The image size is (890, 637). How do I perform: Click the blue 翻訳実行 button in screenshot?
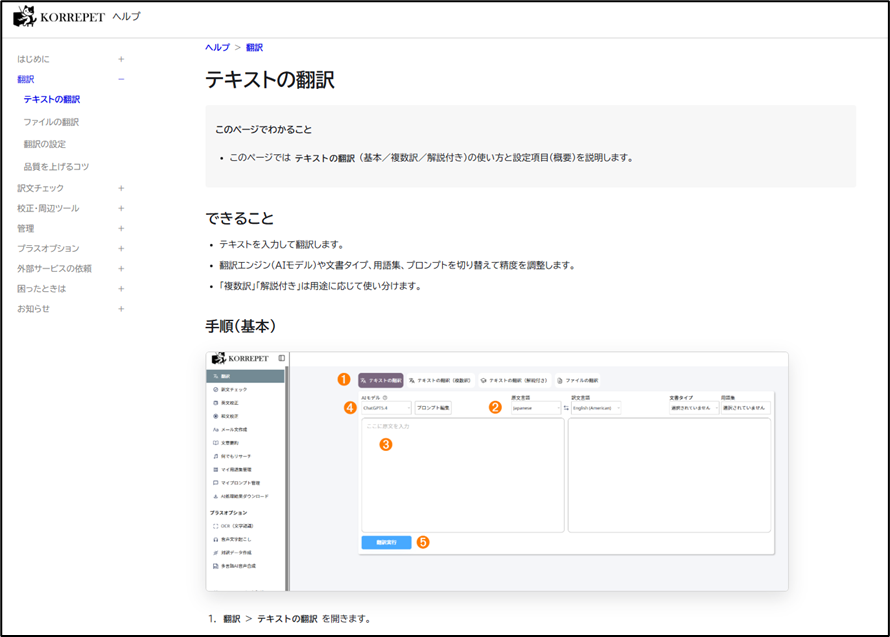(x=386, y=542)
